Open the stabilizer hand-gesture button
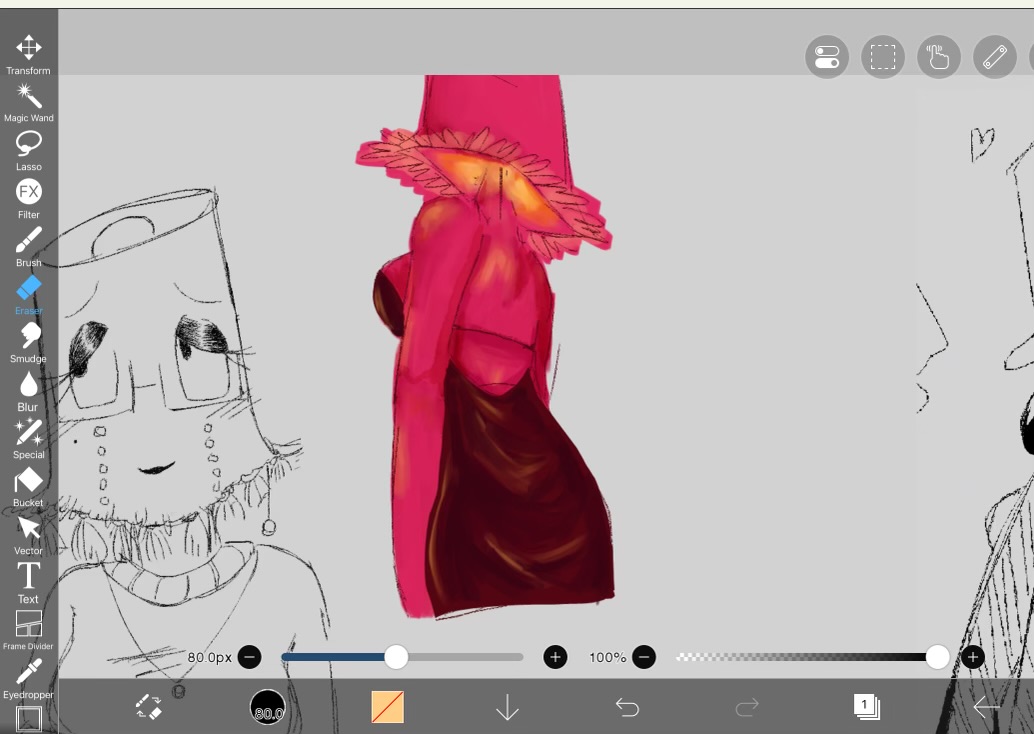This screenshot has height=734, width=1034. (939, 57)
